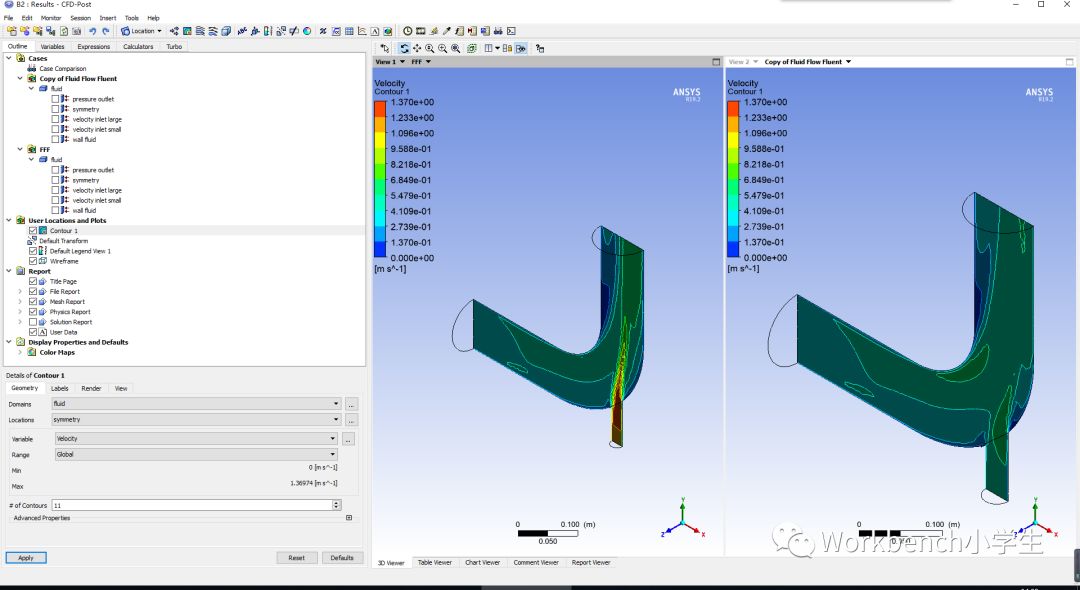Open the Insert menu
Screen dimensions: 1080x590
tap(107, 18)
